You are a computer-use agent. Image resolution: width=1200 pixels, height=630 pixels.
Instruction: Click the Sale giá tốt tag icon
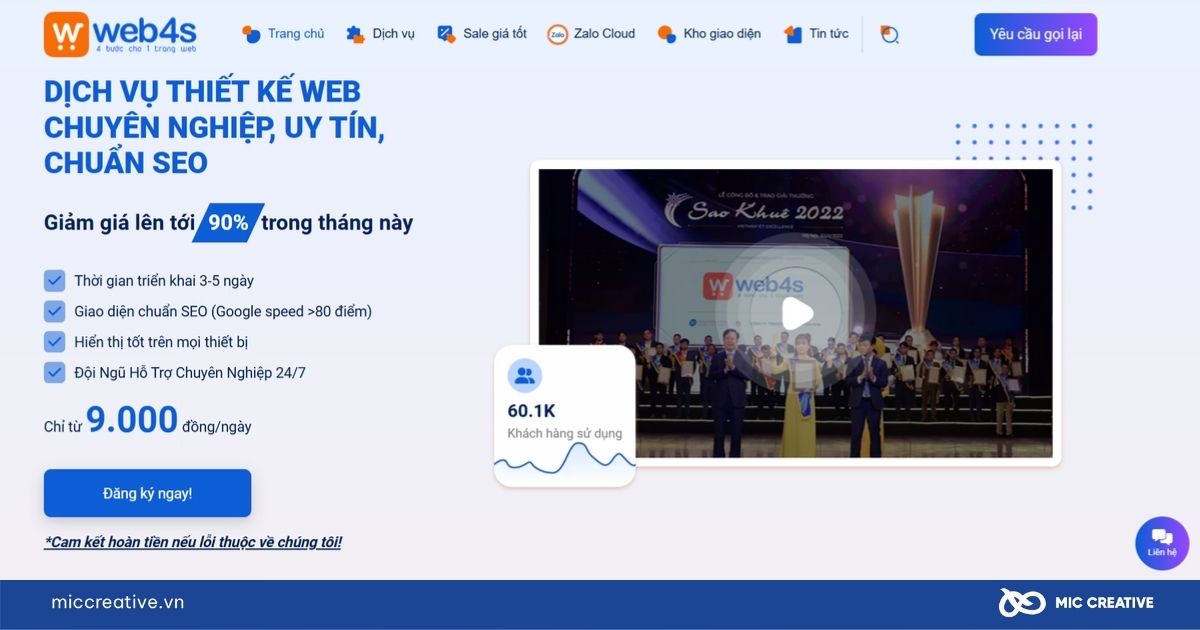tap(446, 34)
